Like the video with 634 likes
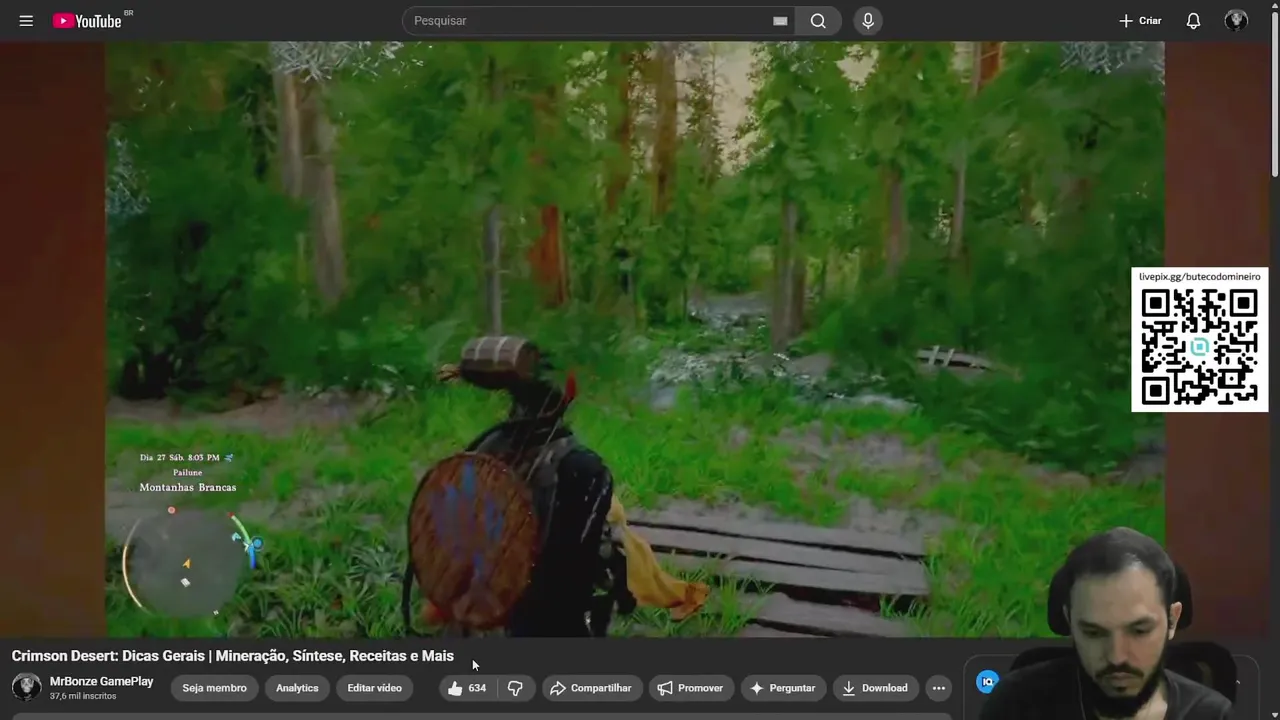Viewport: 1280px width, 720px height. pyautogui.click(x=468, y=688)
